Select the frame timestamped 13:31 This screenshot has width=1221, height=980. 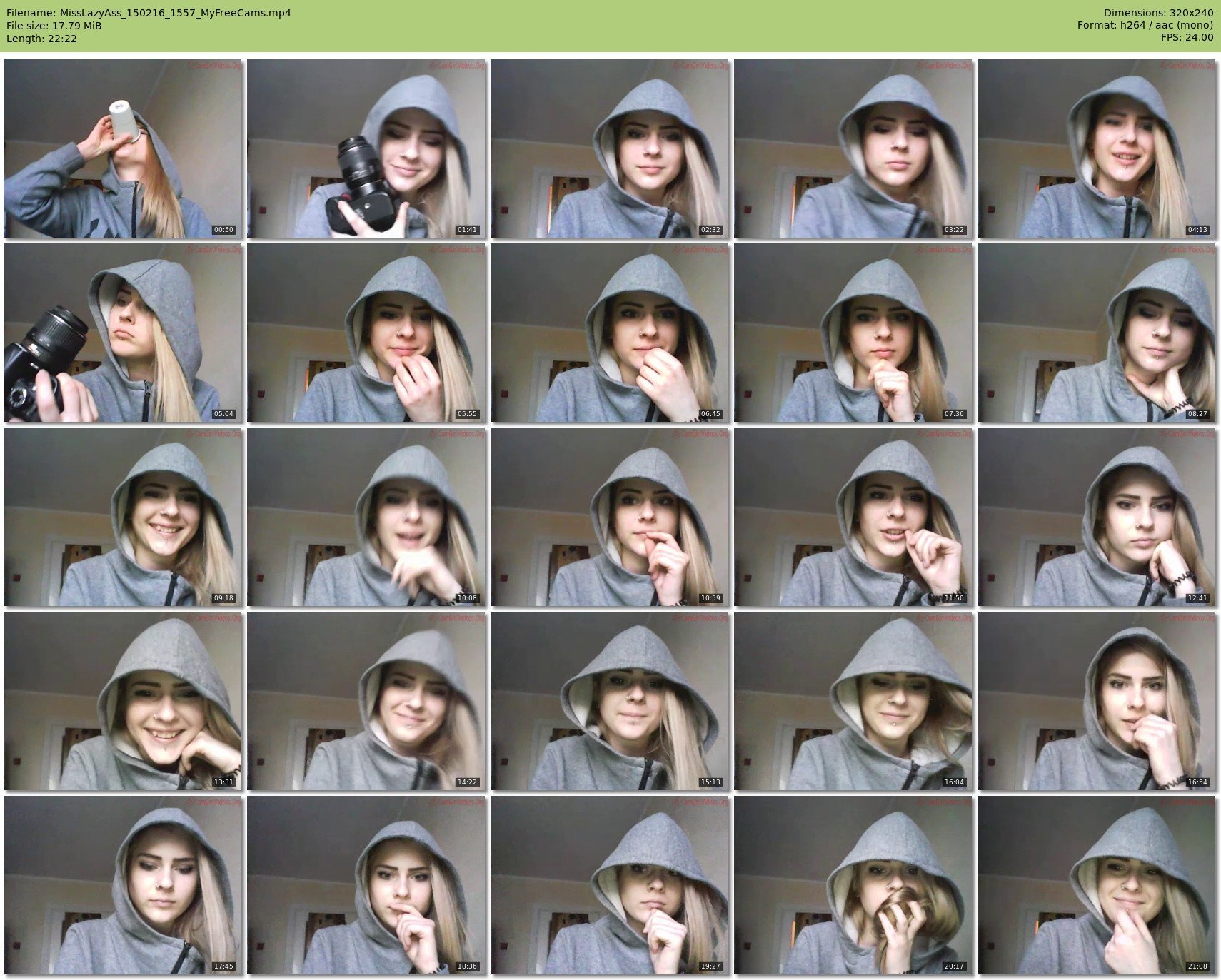123,701
